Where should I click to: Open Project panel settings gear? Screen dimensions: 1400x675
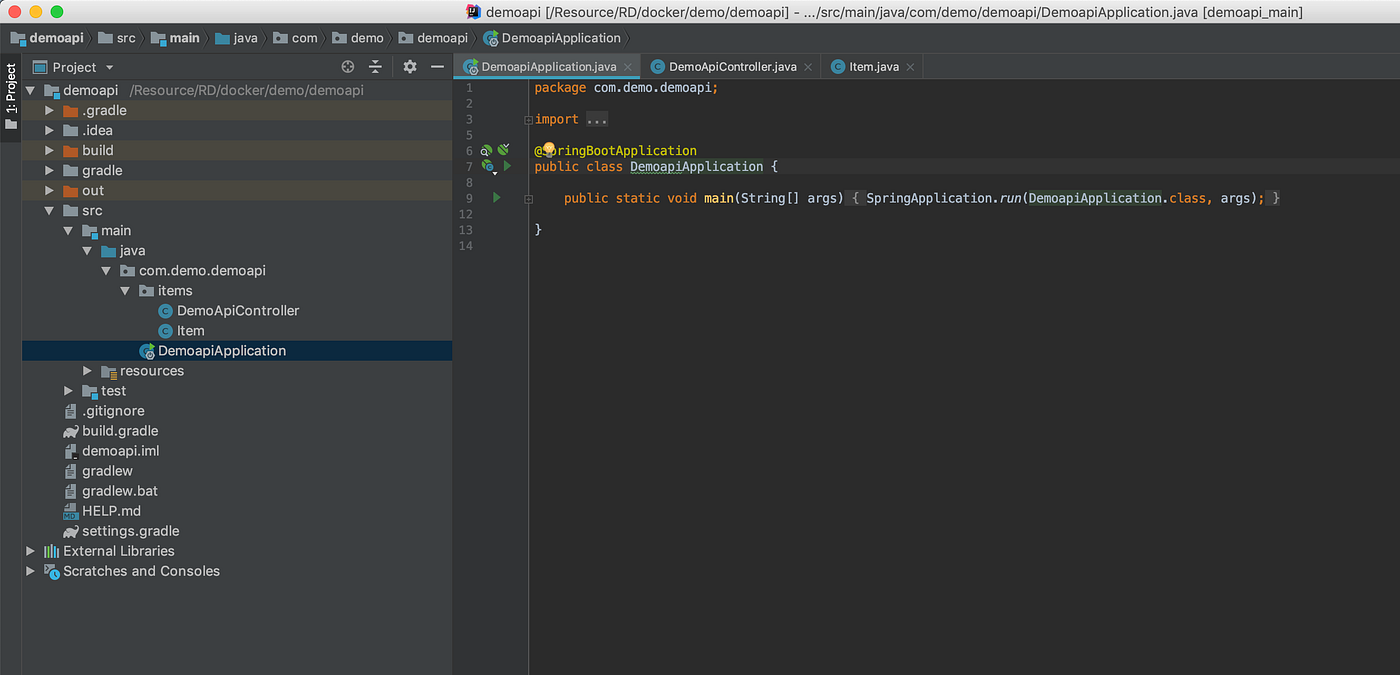pos(410,67)
